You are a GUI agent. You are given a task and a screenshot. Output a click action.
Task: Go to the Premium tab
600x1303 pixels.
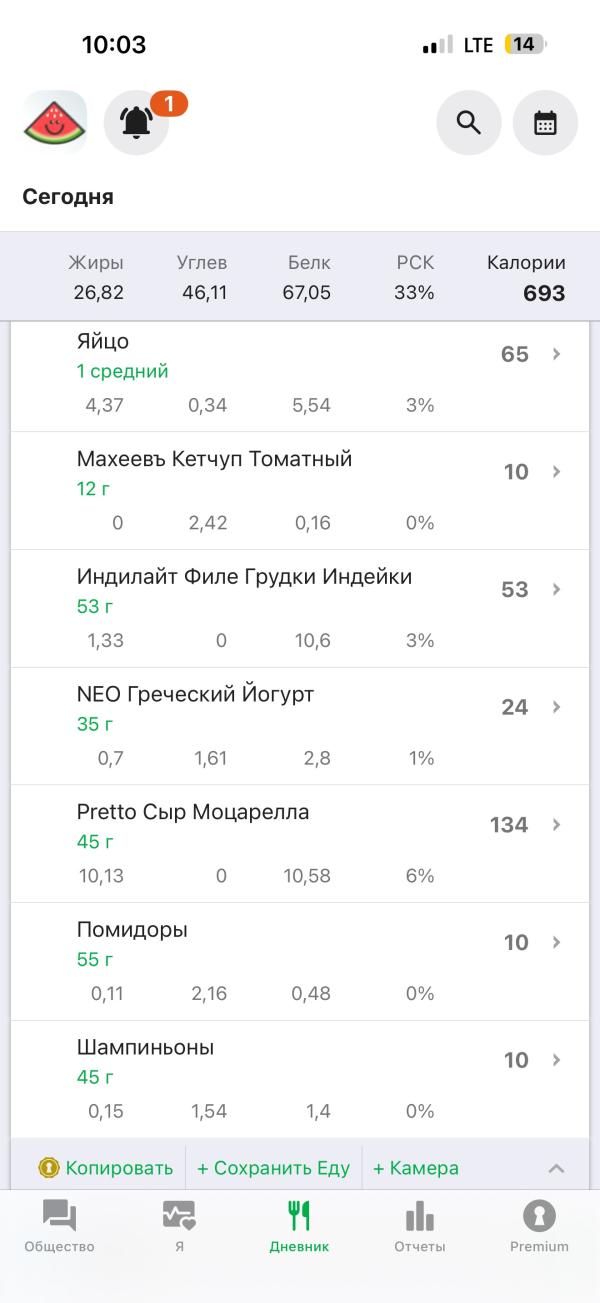[x=539, y=1226]
